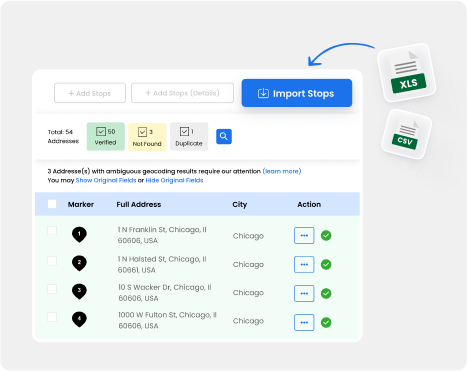
Task: Check the row for 1000 W Fulton St
Action: [x=52, y=317]
